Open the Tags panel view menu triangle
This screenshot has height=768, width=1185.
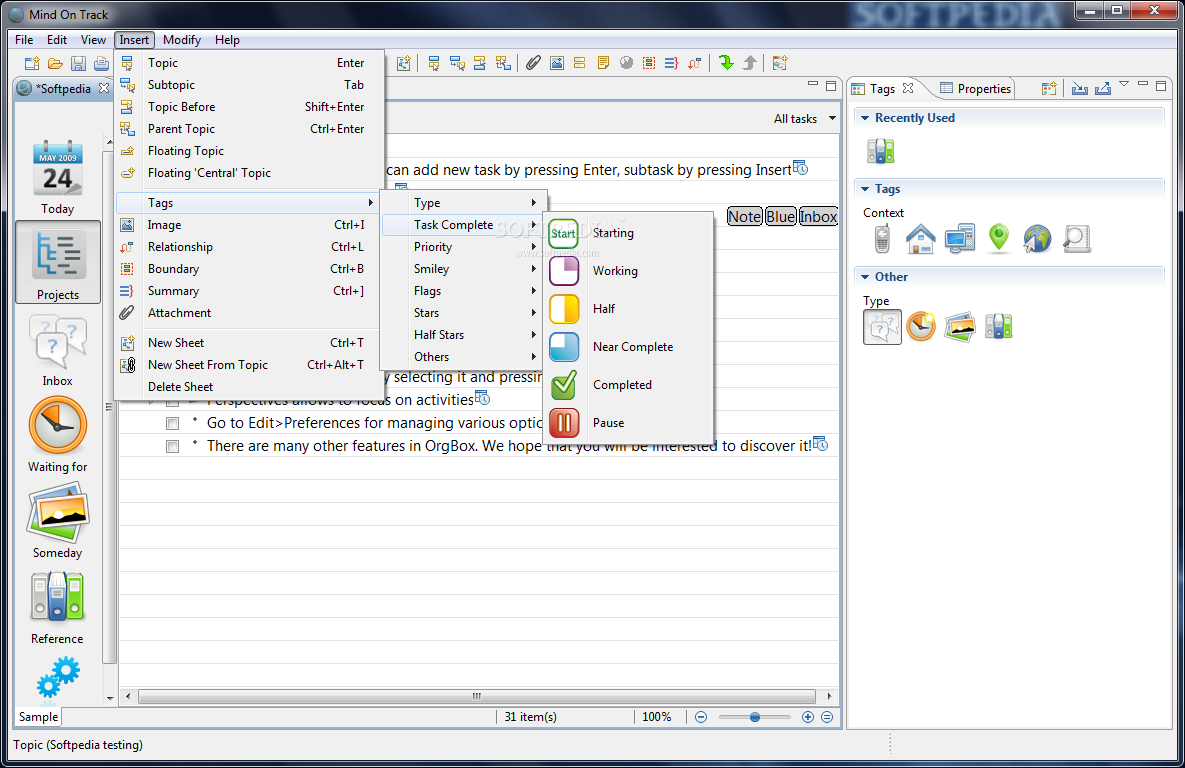(x=1124, y=84)
